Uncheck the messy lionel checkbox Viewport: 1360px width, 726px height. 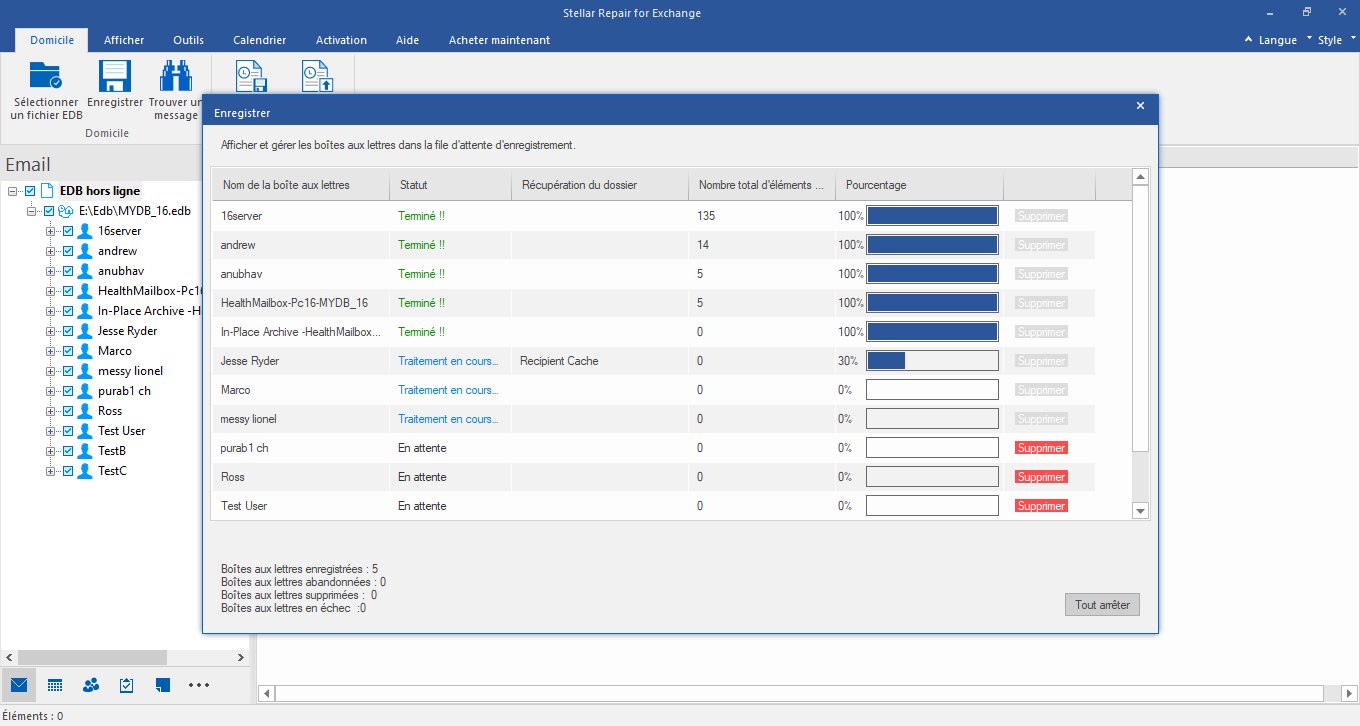[x=68, y=371]
